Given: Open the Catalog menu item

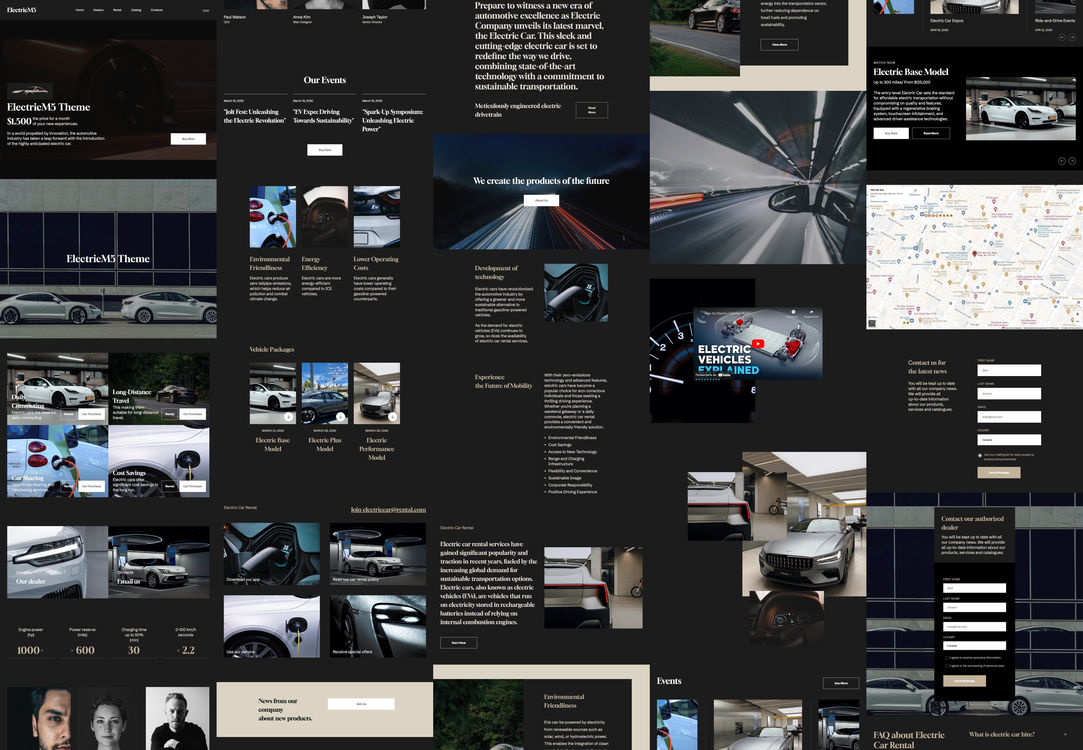Looking at the screenshot, I should tap(136, 10).
